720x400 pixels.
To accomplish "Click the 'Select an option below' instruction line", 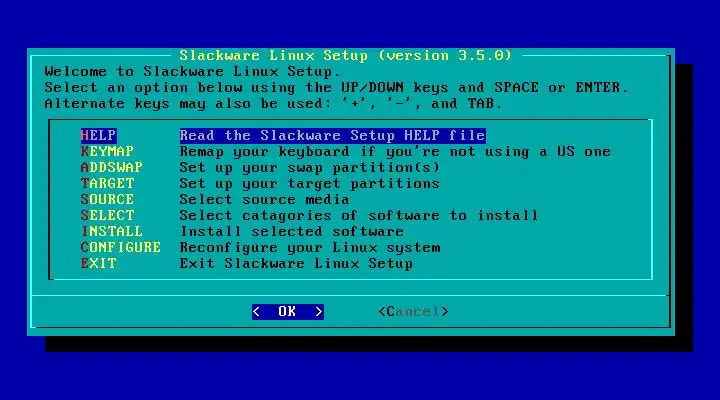I will tap(336, 88).
